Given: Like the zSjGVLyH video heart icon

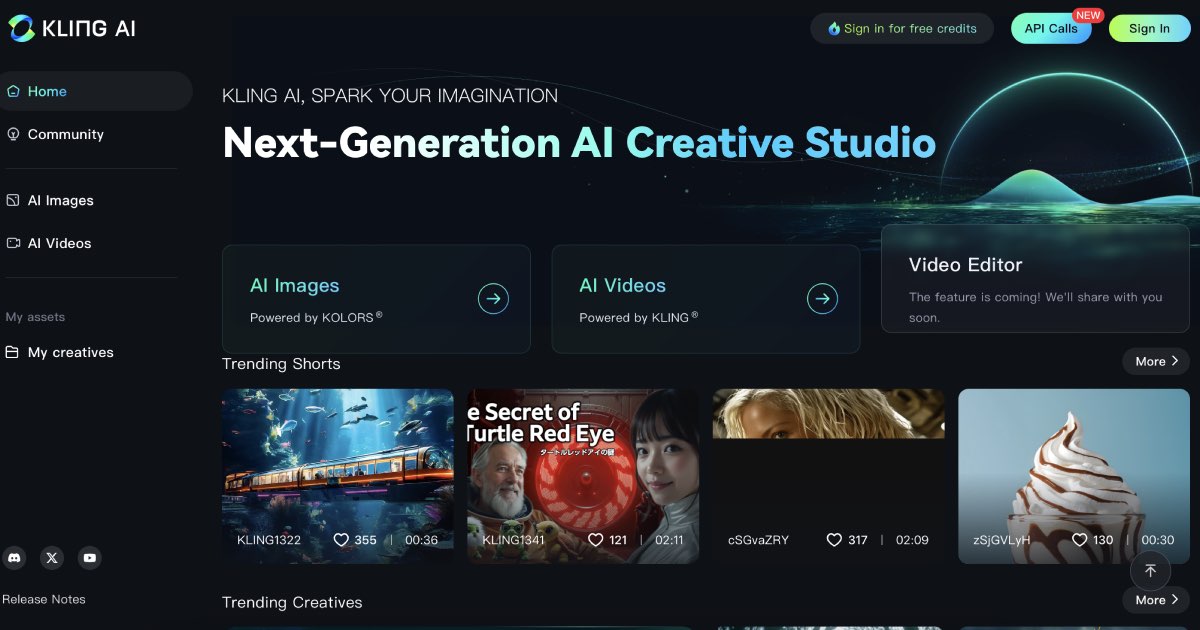Looking at the screenshot, I should [1079, 540].
